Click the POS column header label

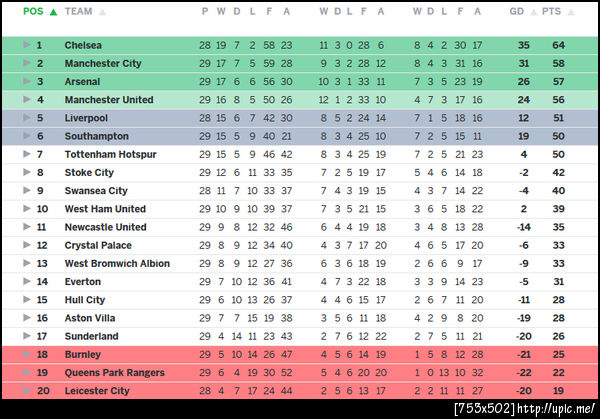coord(32,12)
